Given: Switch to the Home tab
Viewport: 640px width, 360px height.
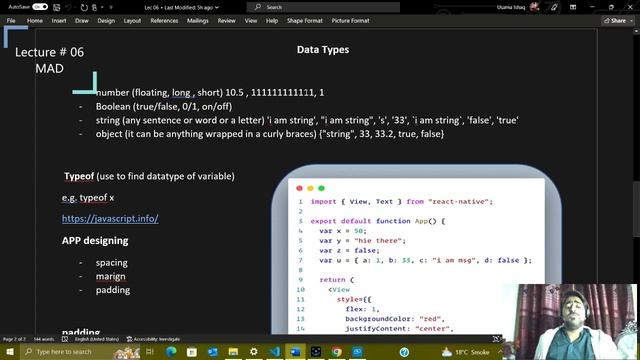Looking at the screenshot, I should (x=35, y=20).
